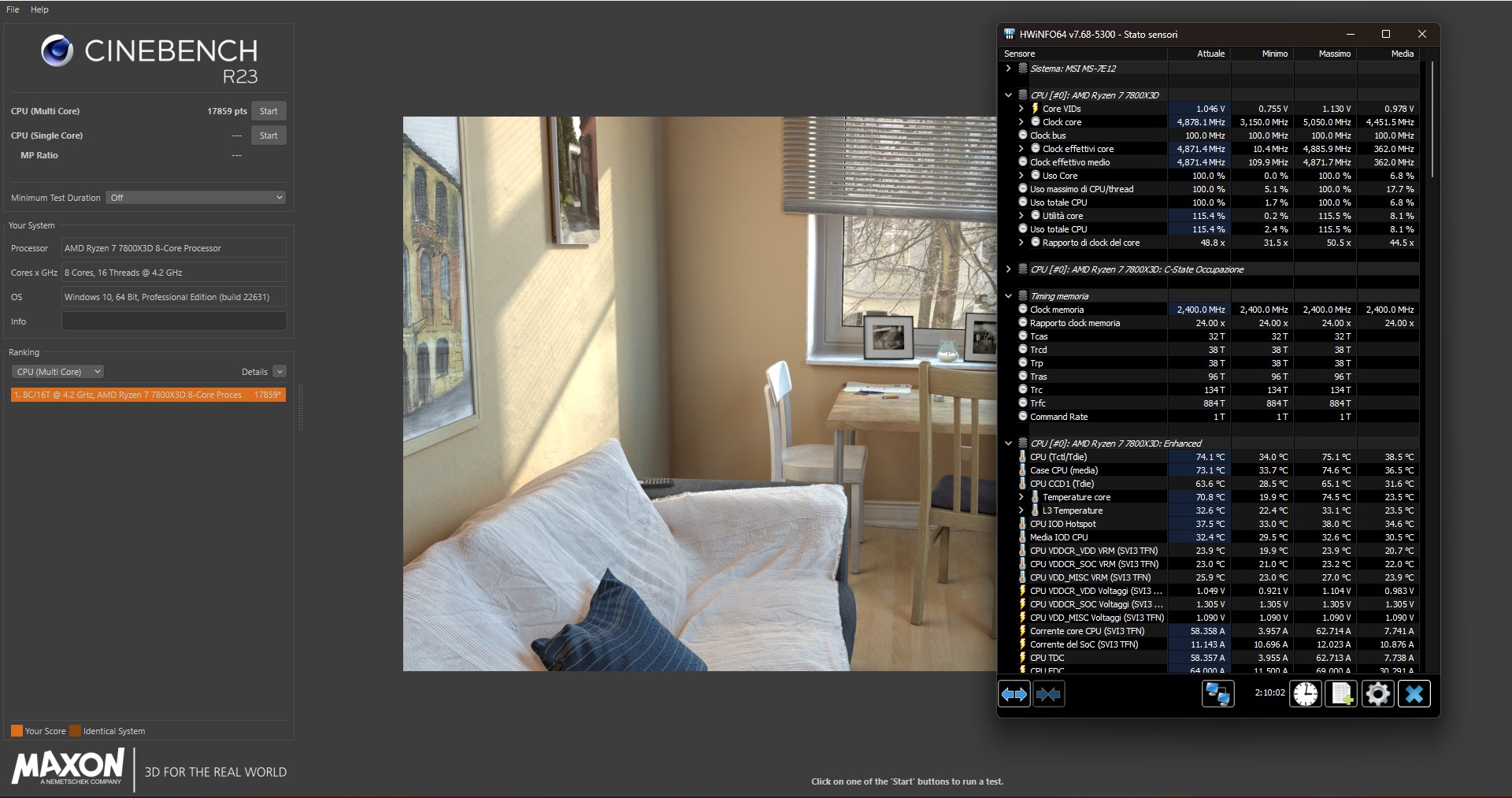Select the Trfc timing row
Image resolution: width=1512 pixels, height=798 pixels.
[x=1210, y=403]
